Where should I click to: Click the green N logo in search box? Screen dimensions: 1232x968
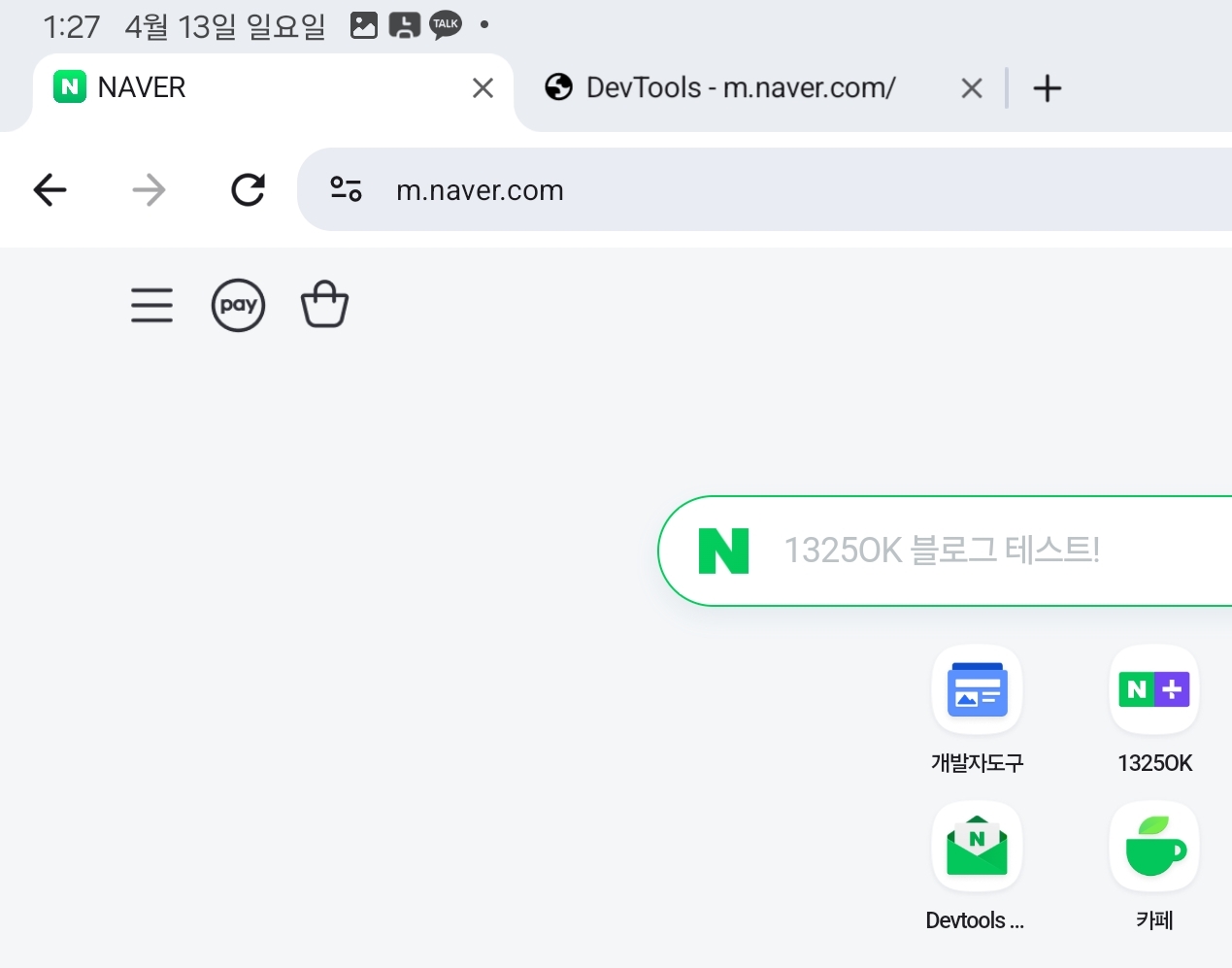click(x=723, y=551)
